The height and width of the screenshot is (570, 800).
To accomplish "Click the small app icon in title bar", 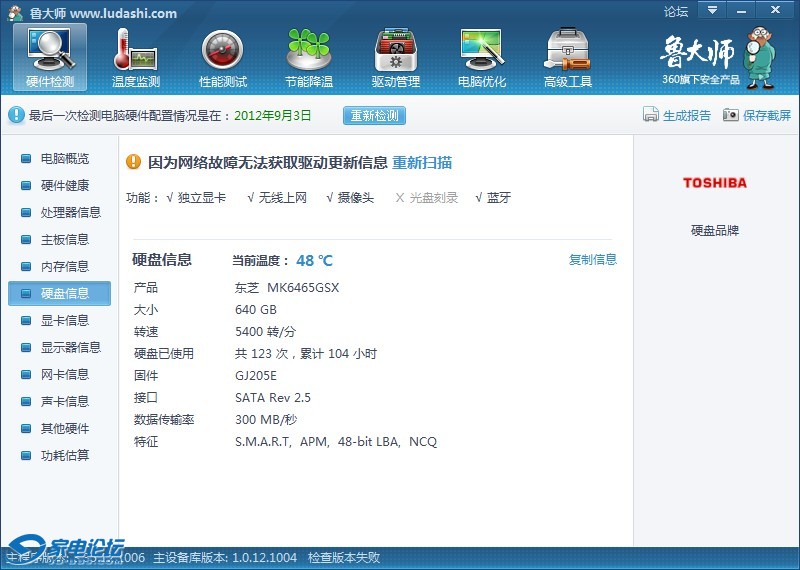I will point(15,13).
